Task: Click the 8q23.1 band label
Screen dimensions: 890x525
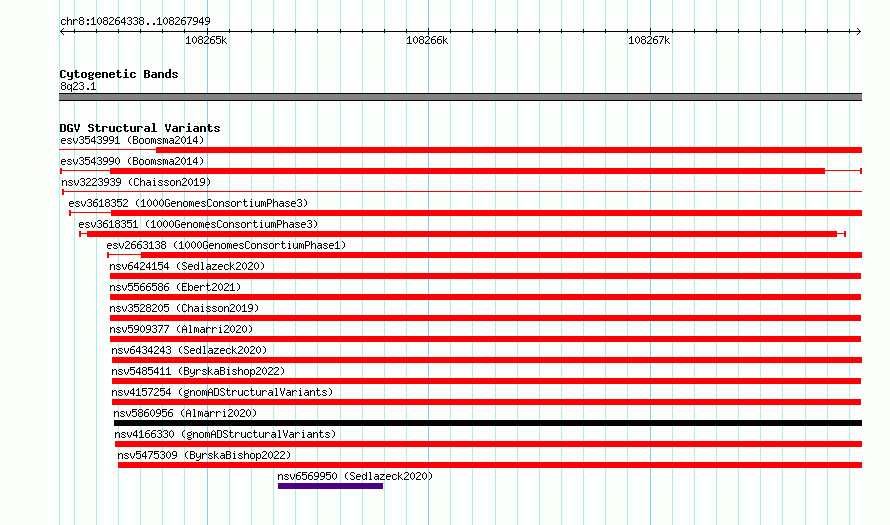Action: [x=78, y=86]
